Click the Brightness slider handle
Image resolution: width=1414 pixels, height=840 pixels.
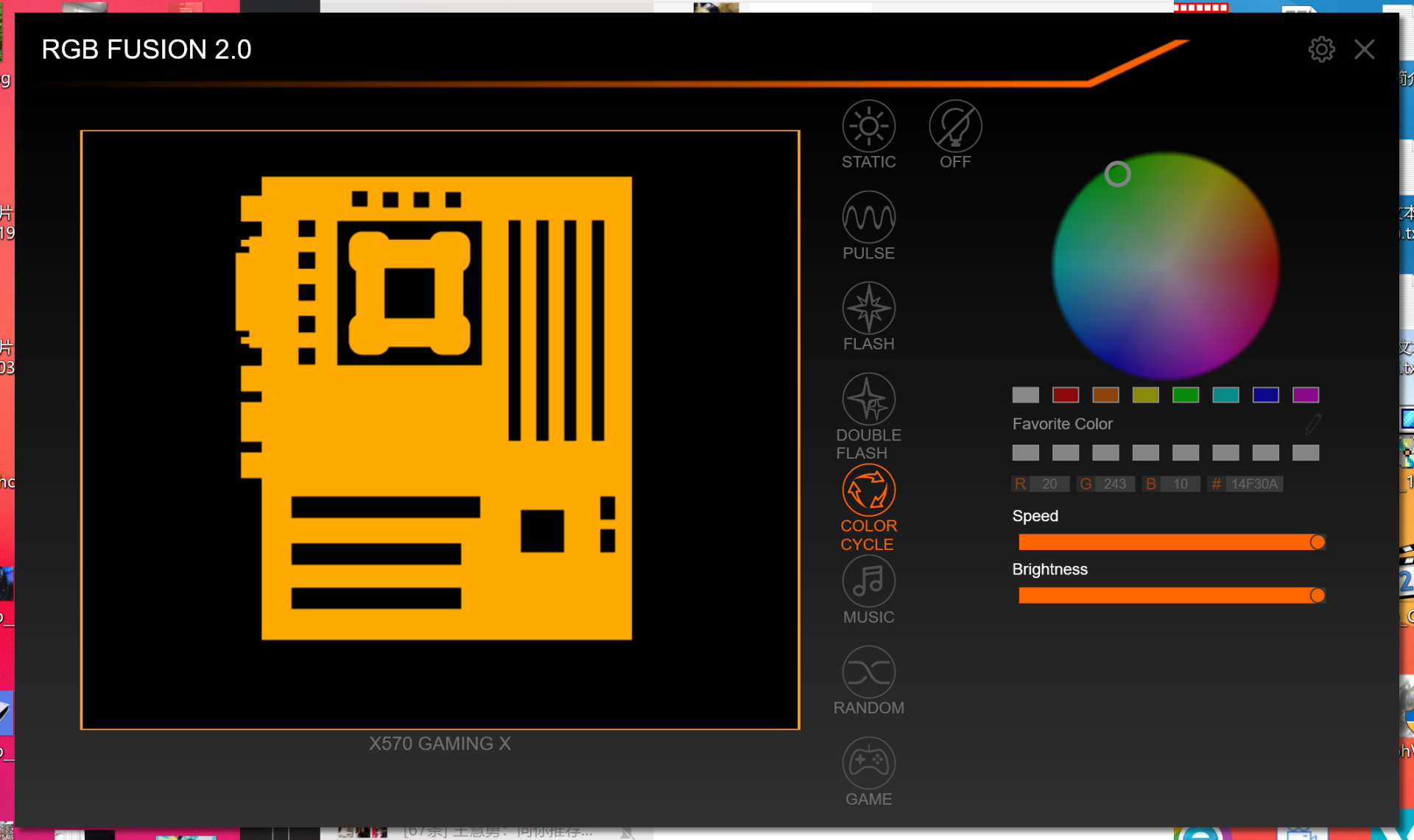(x=1318, y=596)
